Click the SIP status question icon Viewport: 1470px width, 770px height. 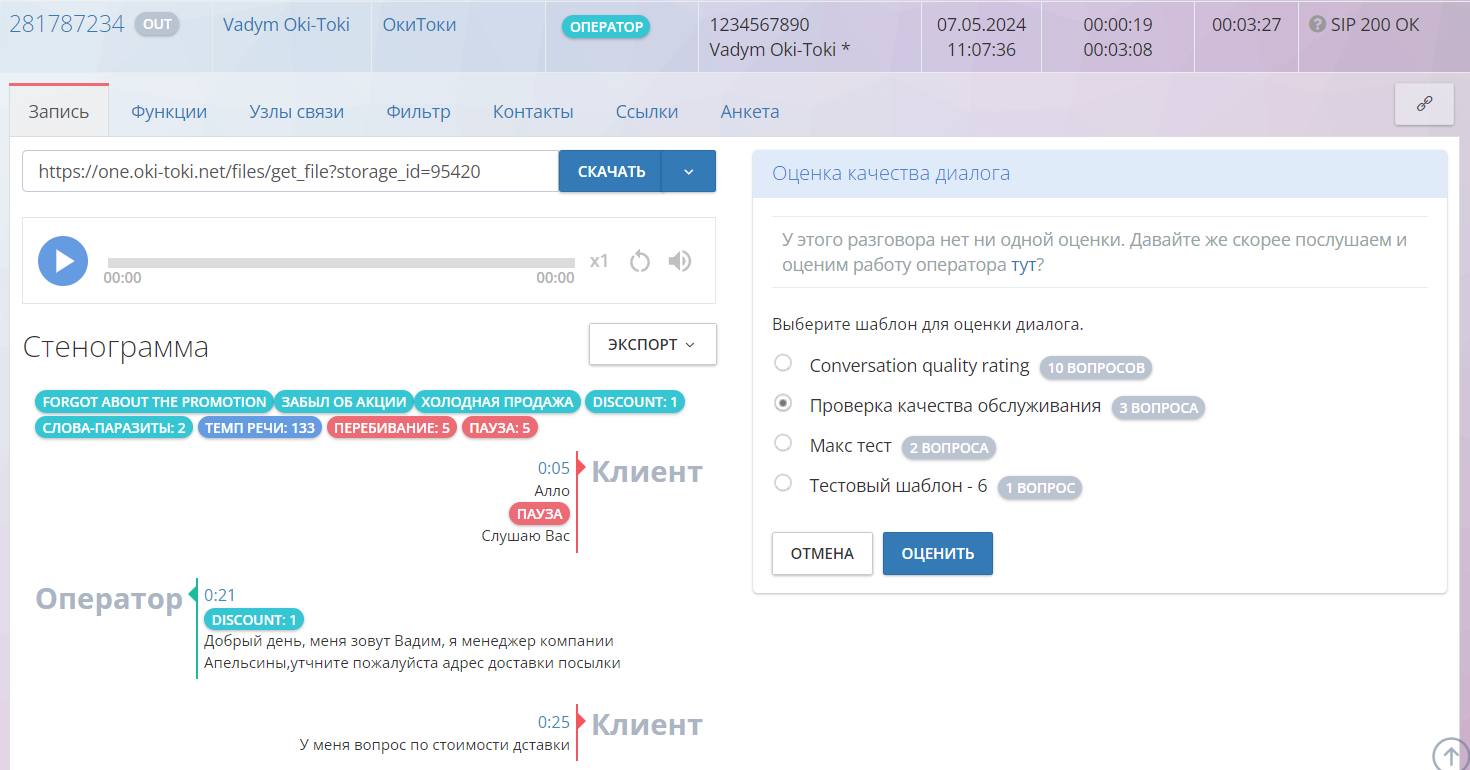tap(1317, 25)
